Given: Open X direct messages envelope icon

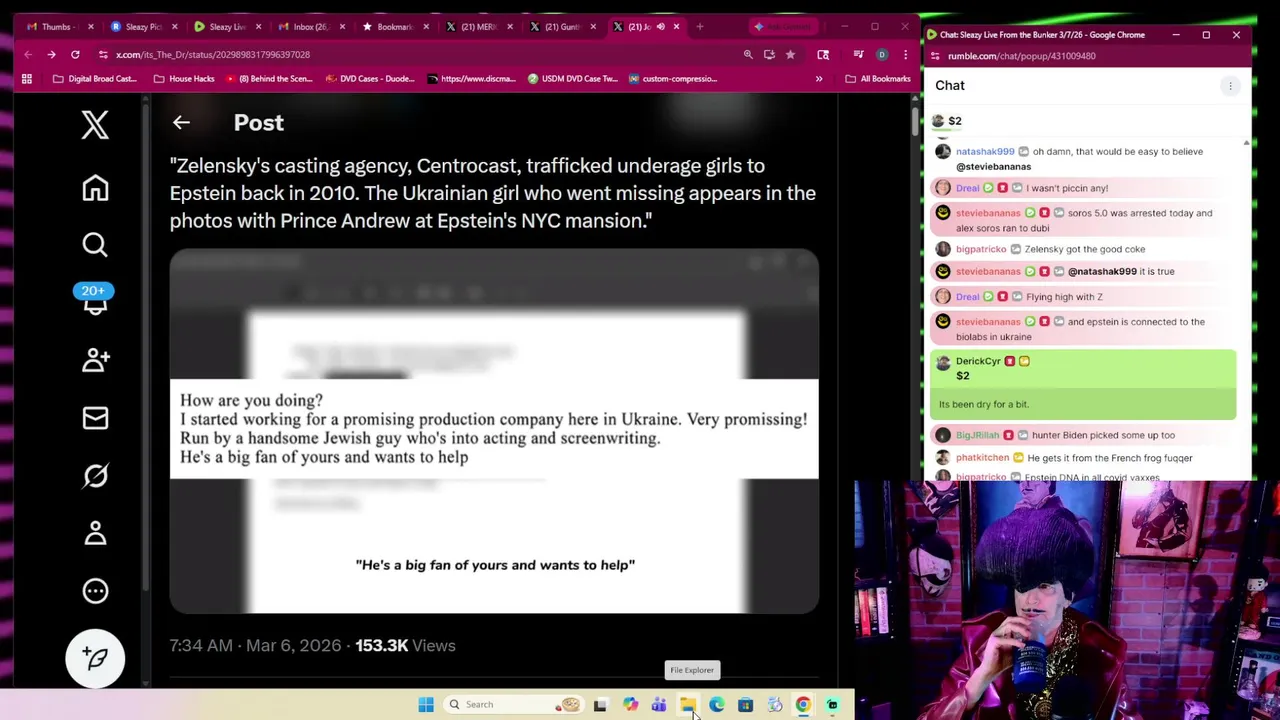Looking at the screenshot, I should click(95, 418).
